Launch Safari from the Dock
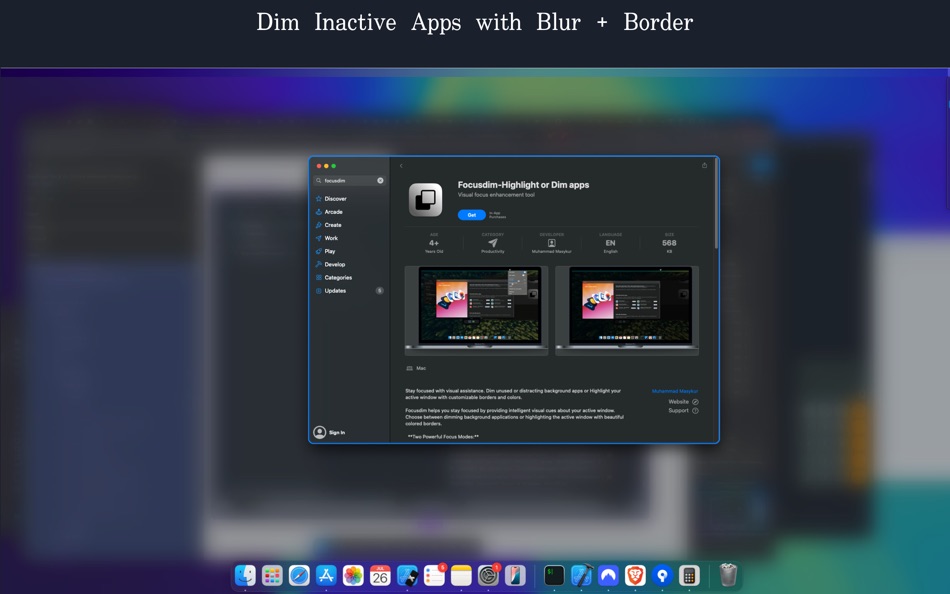The width and height of the screenshot is (950, 594). 299,575
